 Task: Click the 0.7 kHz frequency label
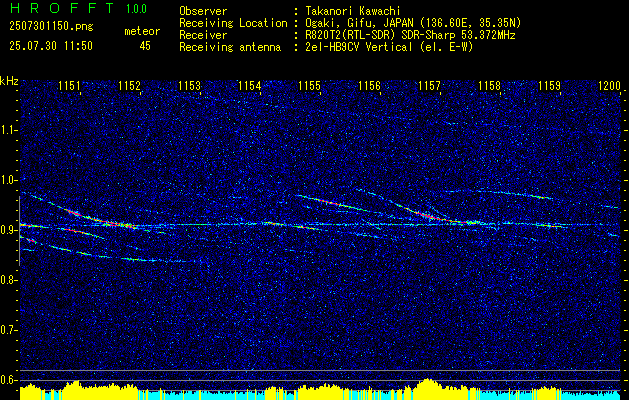point(7,330)
